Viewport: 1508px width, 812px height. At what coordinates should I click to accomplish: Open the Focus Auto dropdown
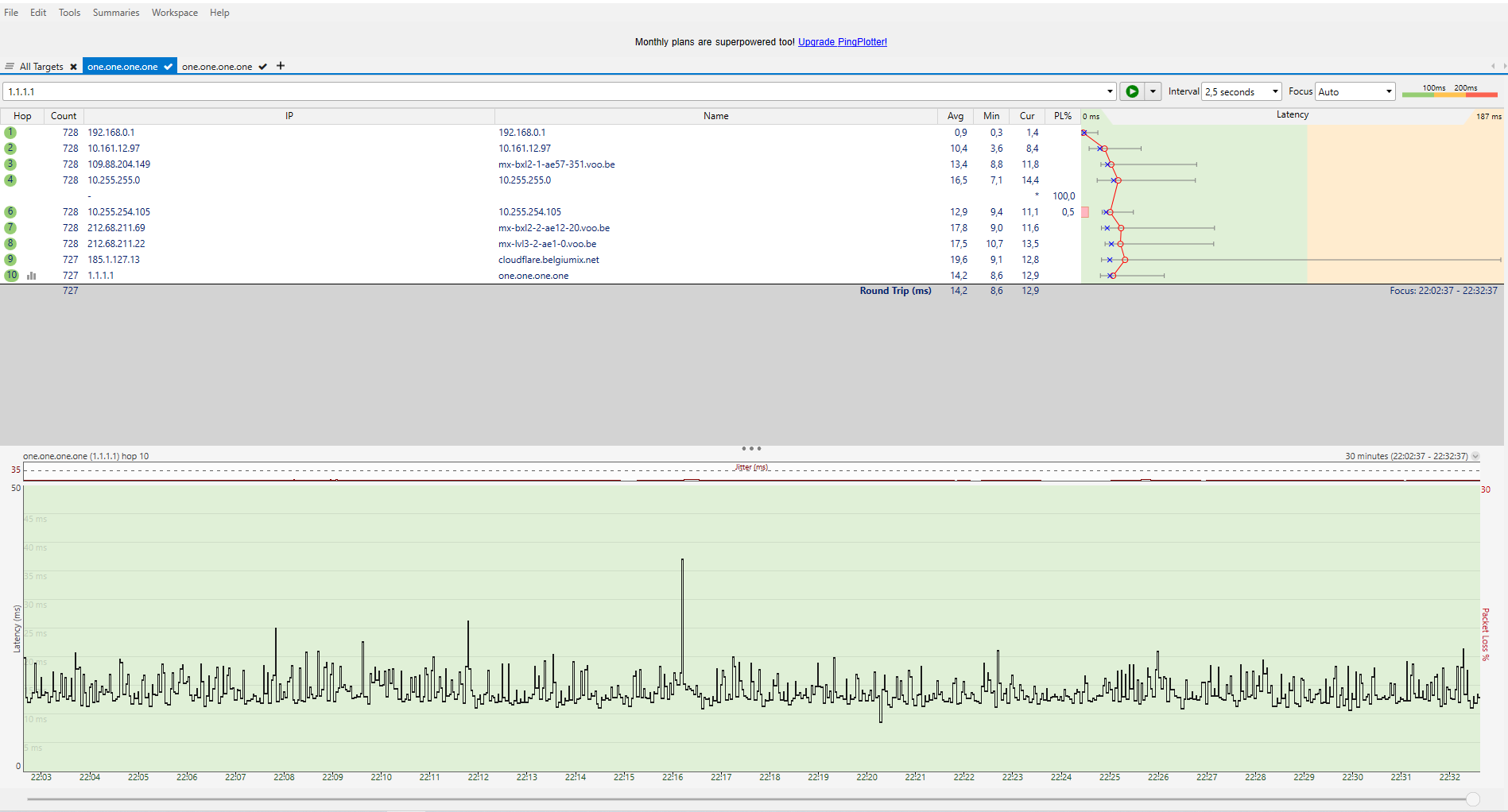tap(1355, 91)
